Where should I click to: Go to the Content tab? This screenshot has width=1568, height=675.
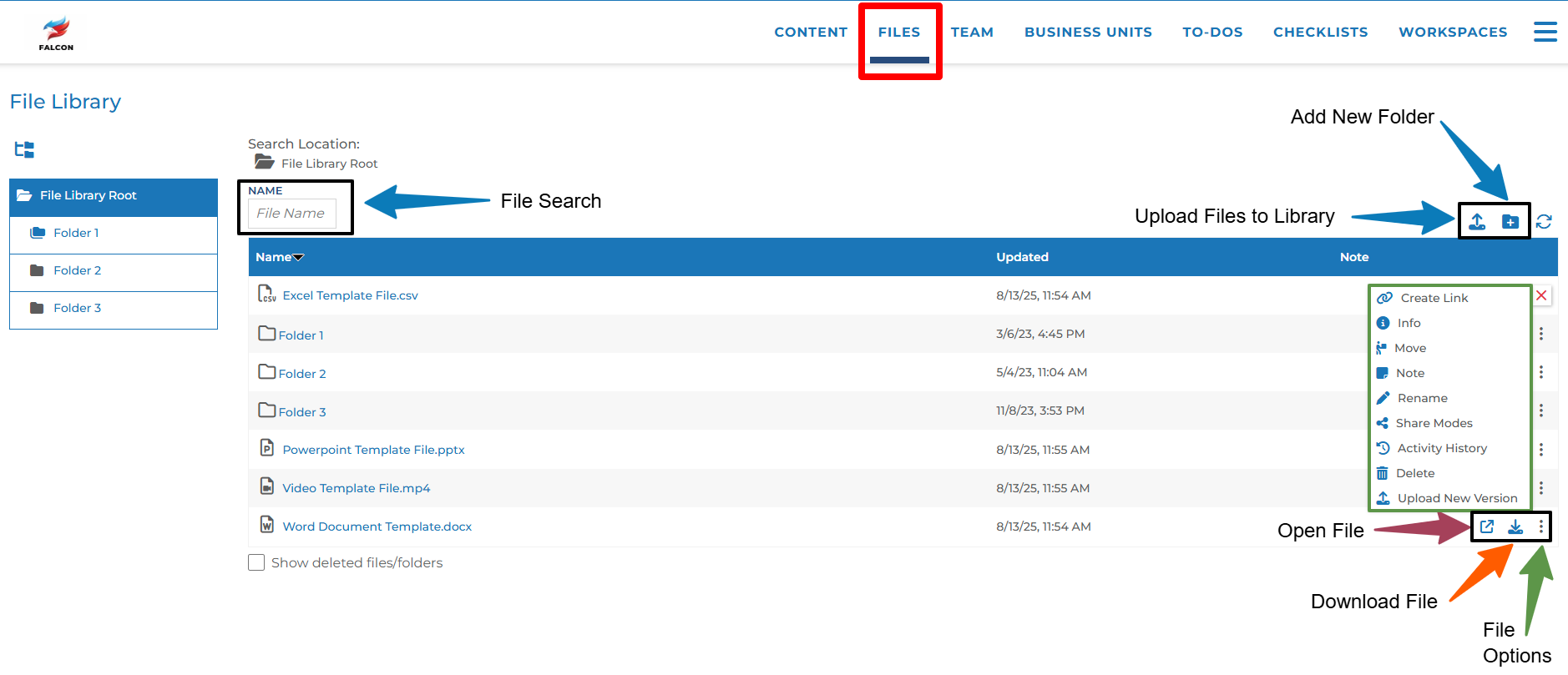(x=811, y=33)
